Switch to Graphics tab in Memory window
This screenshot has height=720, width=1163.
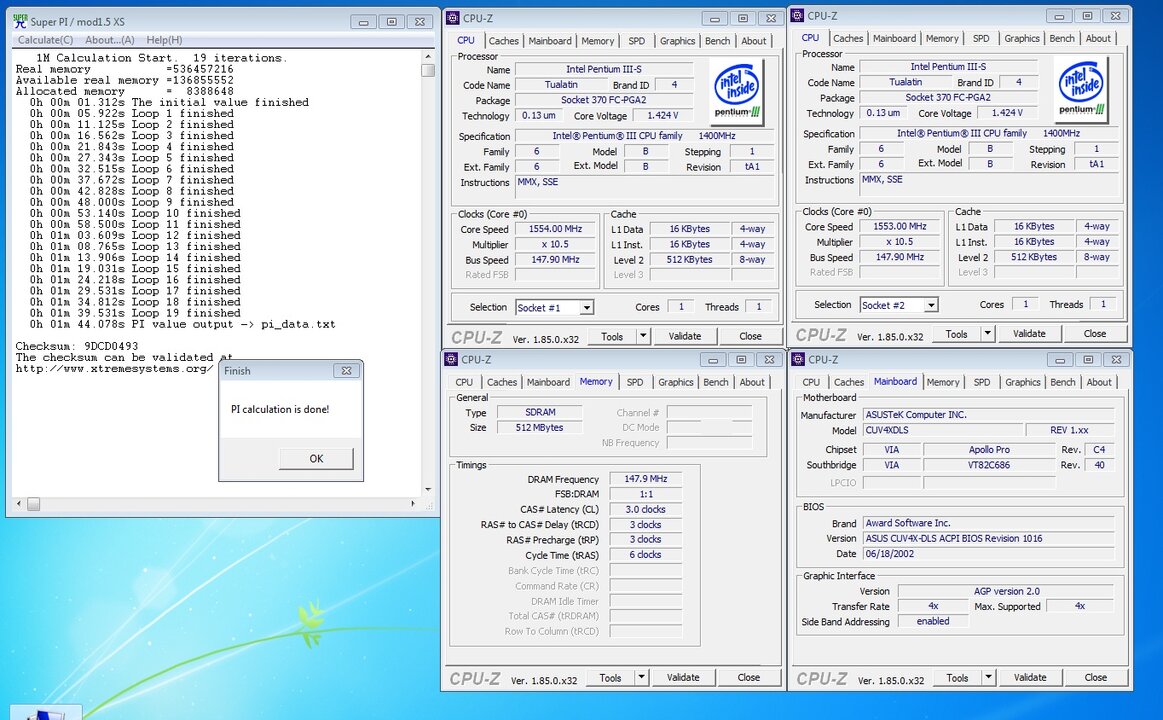click(x=676, y=382)
